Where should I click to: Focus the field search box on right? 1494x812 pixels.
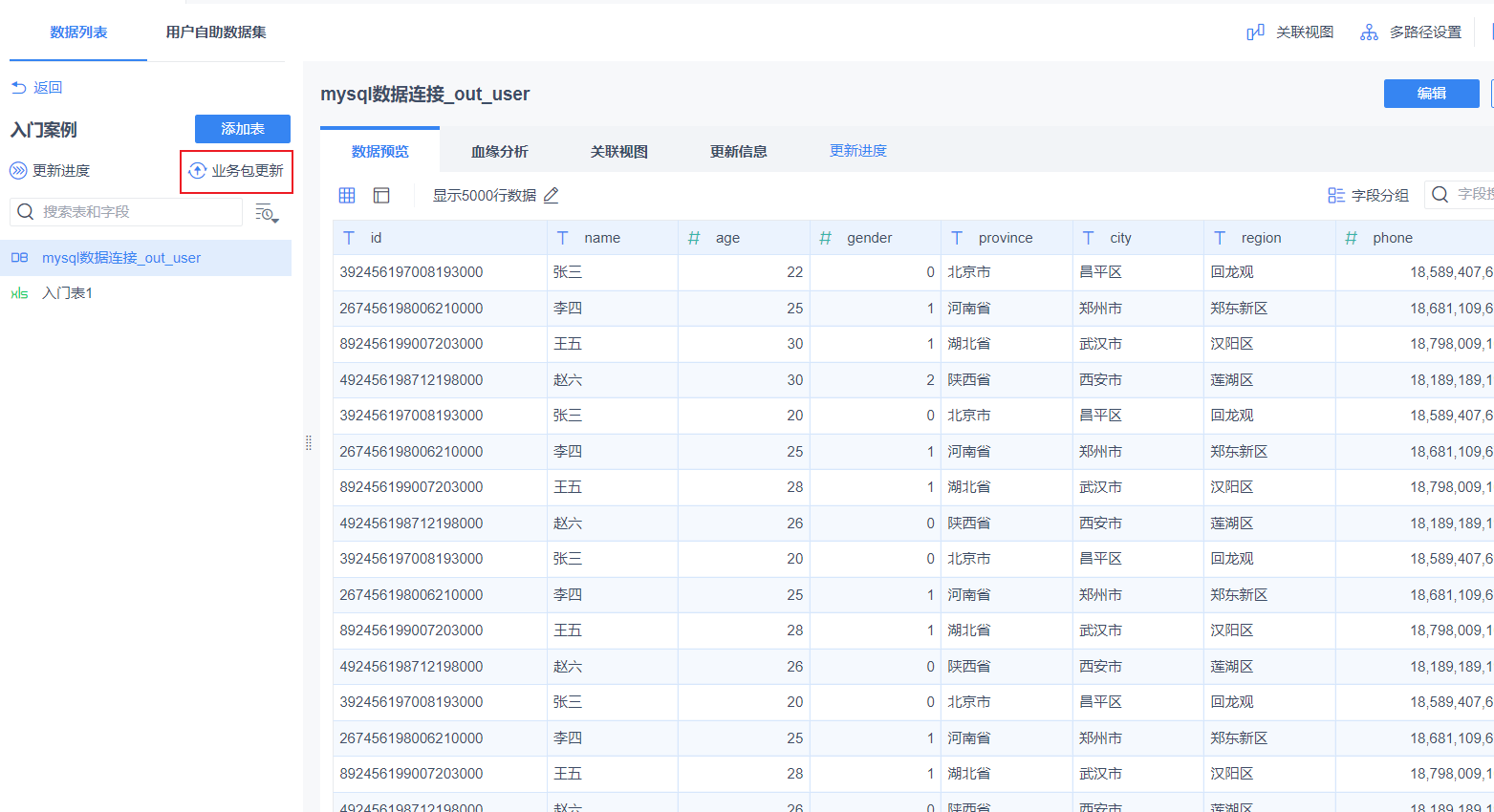point(1460,195)
